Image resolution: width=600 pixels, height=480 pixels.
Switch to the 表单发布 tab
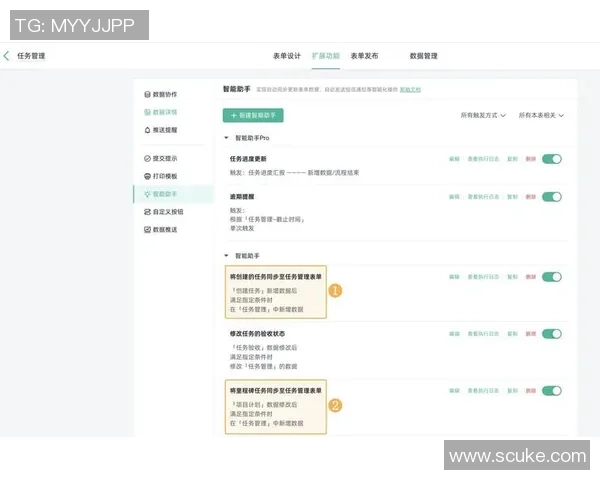tap(364, 56)
